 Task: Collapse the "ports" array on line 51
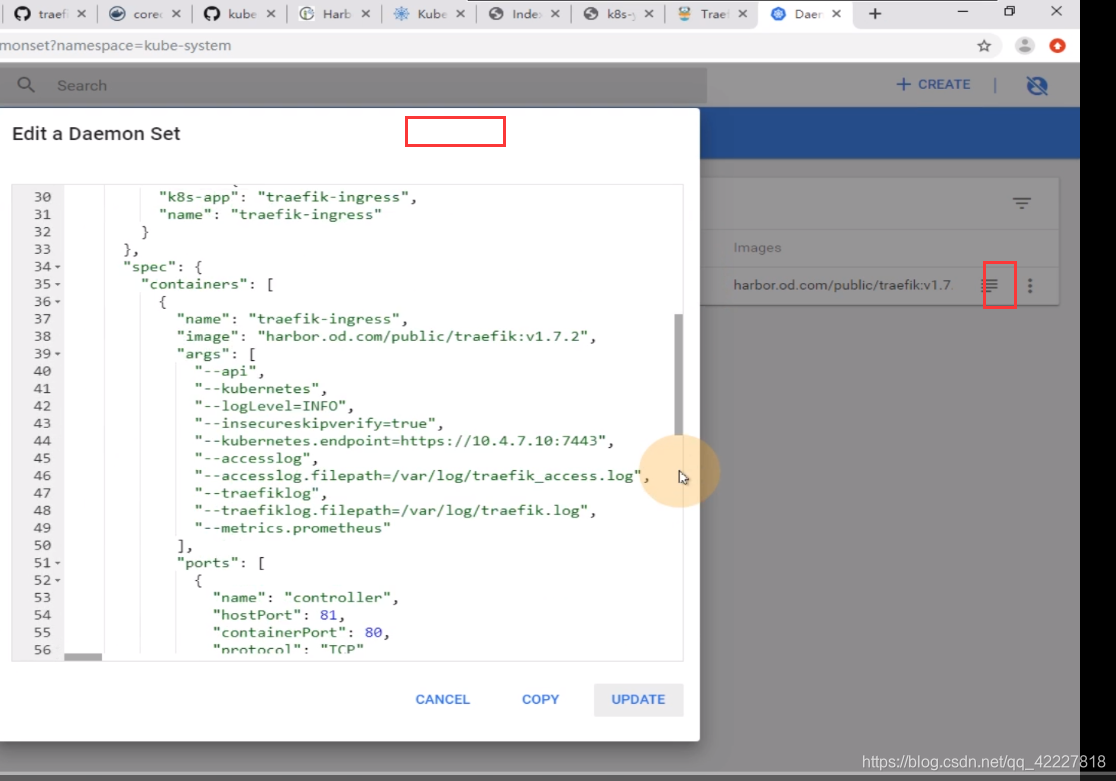click(x=58, y=563)
